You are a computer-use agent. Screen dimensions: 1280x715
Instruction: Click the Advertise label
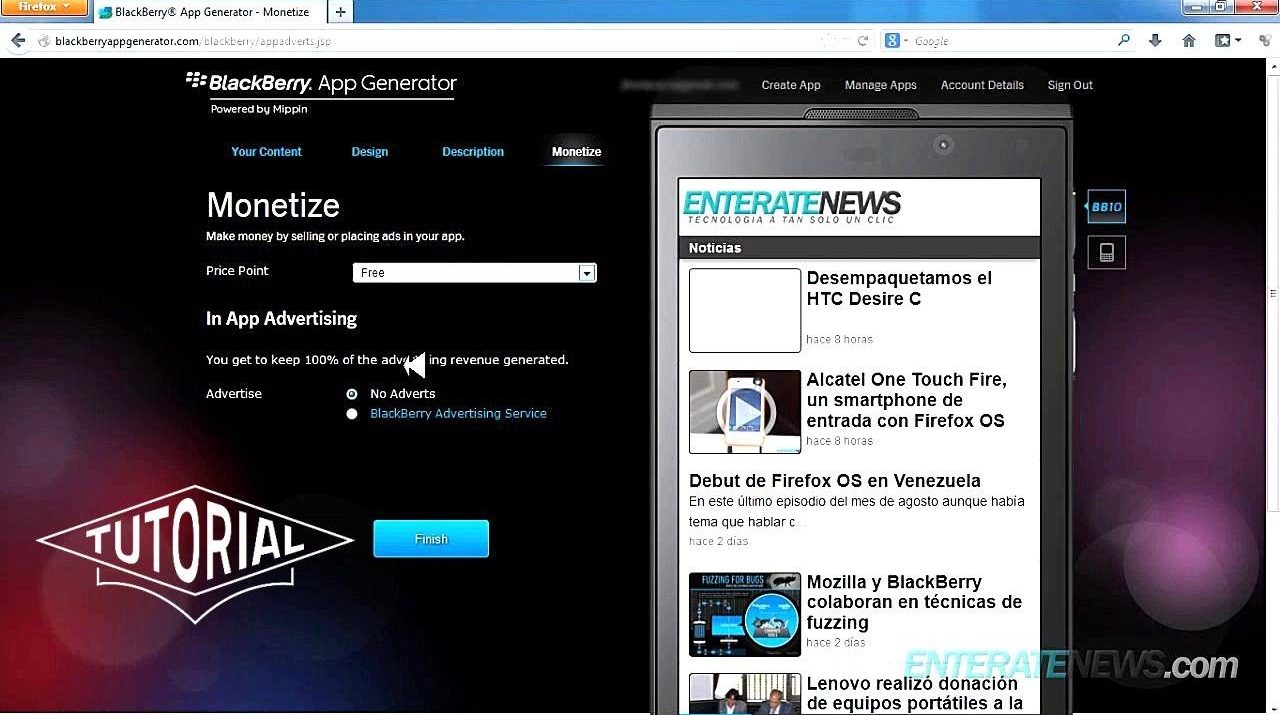pos(234,394)
